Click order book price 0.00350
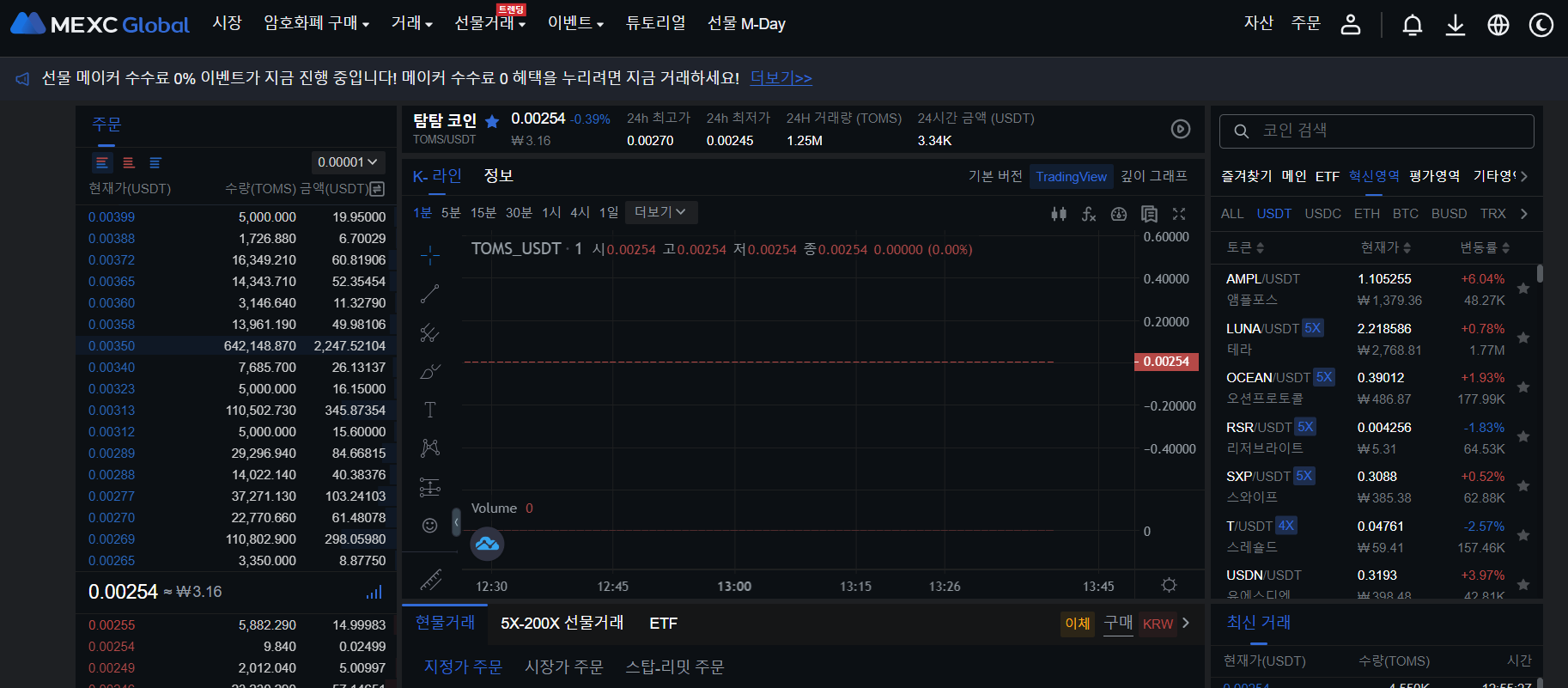This screenshot has width=1568, height=688. [x=112, y=346]
